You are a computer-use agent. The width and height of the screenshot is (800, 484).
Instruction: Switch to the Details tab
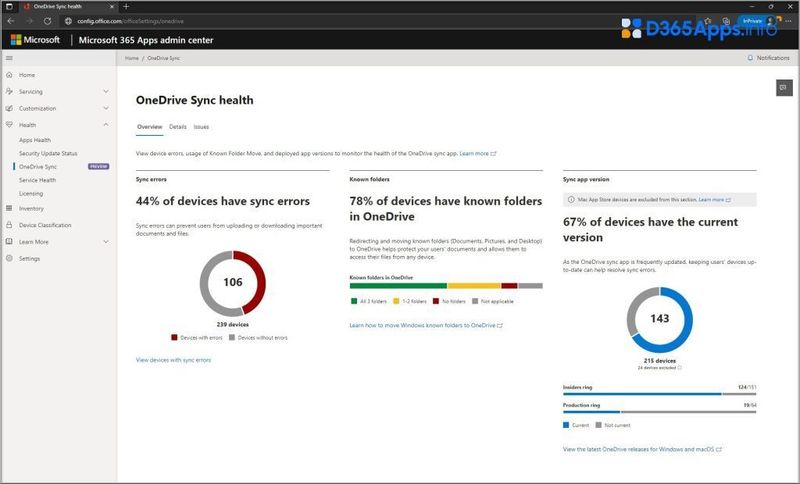click(x=177, y=127)
